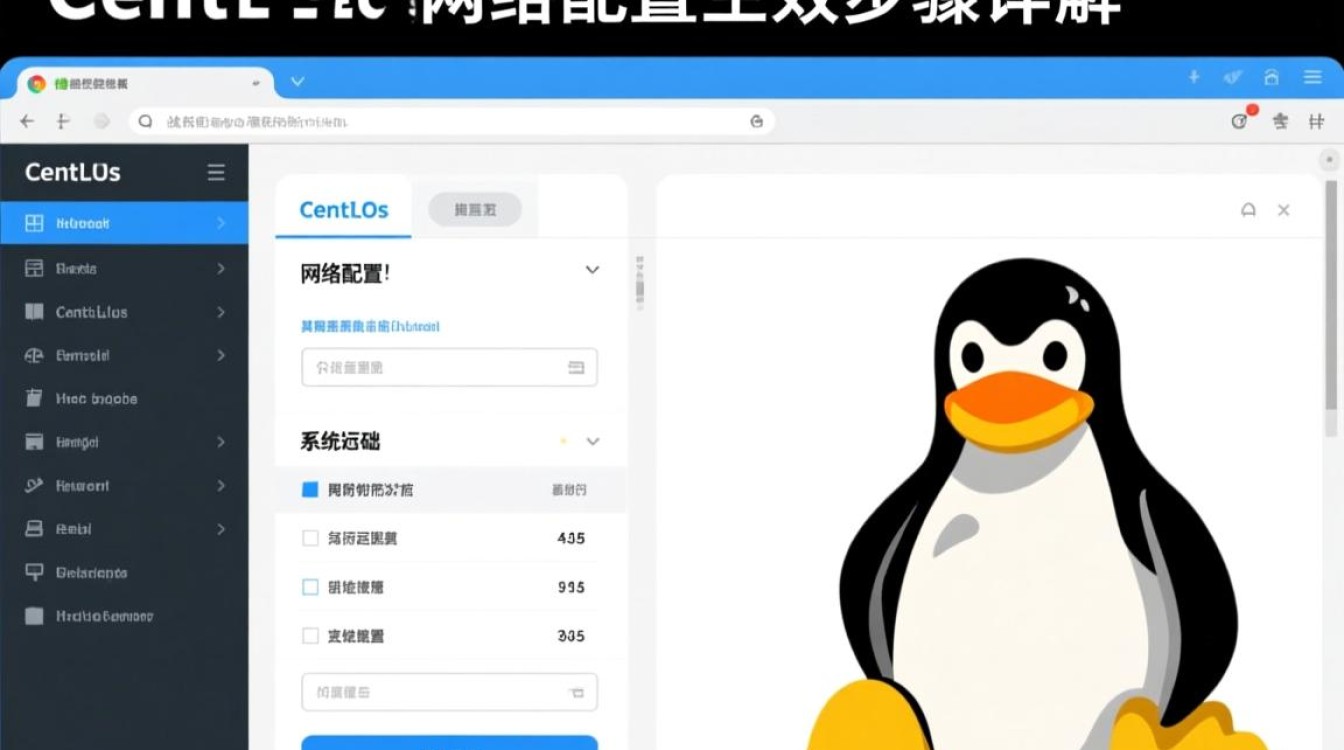
Task: Click the value 305 in the list
Action: (571, 635)
